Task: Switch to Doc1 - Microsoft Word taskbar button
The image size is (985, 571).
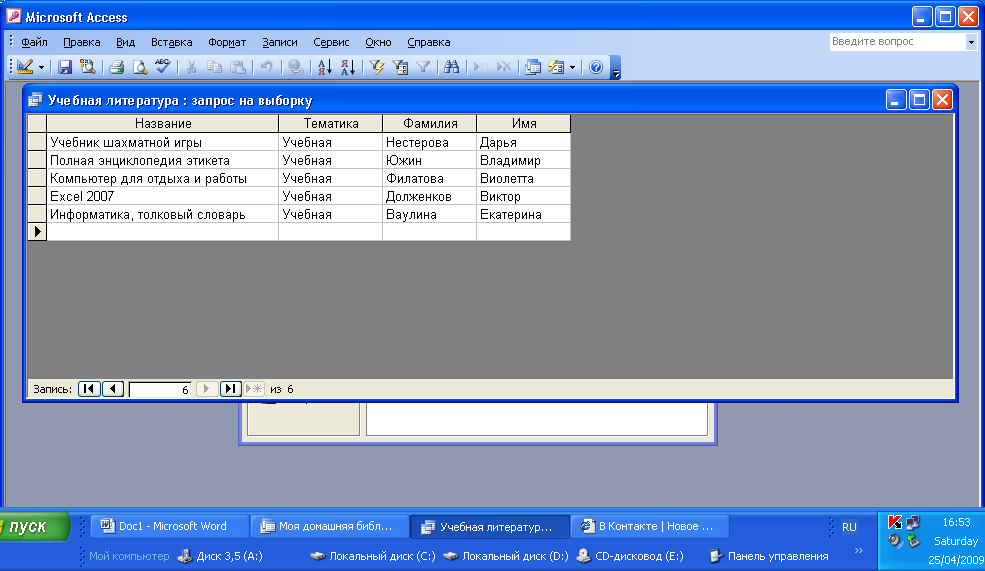Action: click(x=169, y=526)
